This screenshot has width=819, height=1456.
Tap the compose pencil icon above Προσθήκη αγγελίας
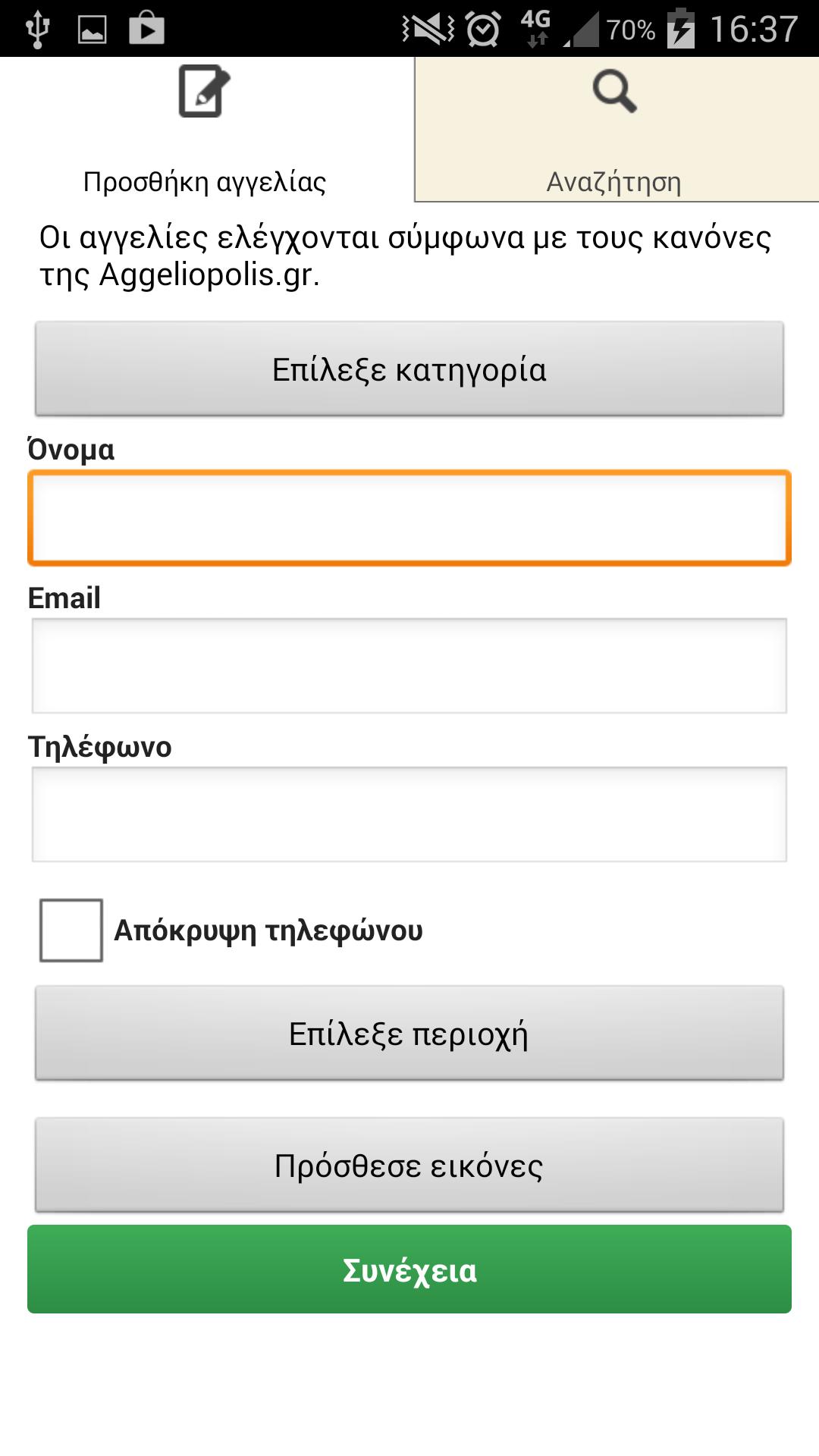click(x=203, y=91)
